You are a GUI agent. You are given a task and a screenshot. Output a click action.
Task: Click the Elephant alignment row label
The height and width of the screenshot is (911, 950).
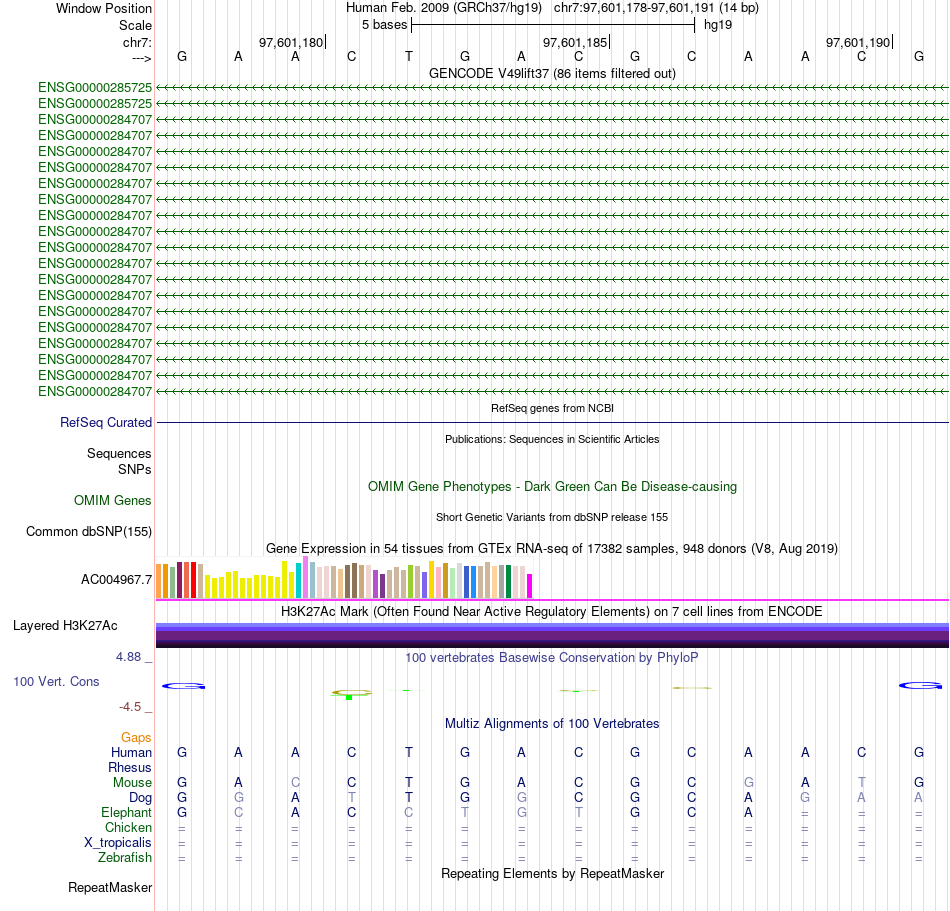coord(126,812)
